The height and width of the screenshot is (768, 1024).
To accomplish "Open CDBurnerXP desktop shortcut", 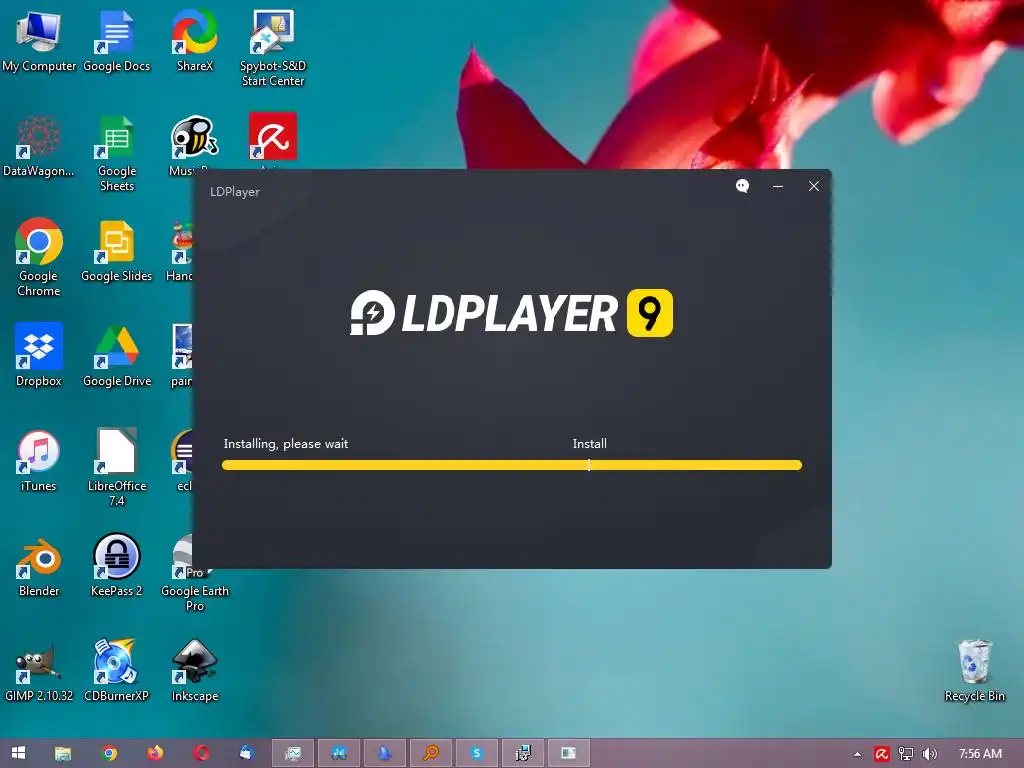I will click(x=116, y=671).
